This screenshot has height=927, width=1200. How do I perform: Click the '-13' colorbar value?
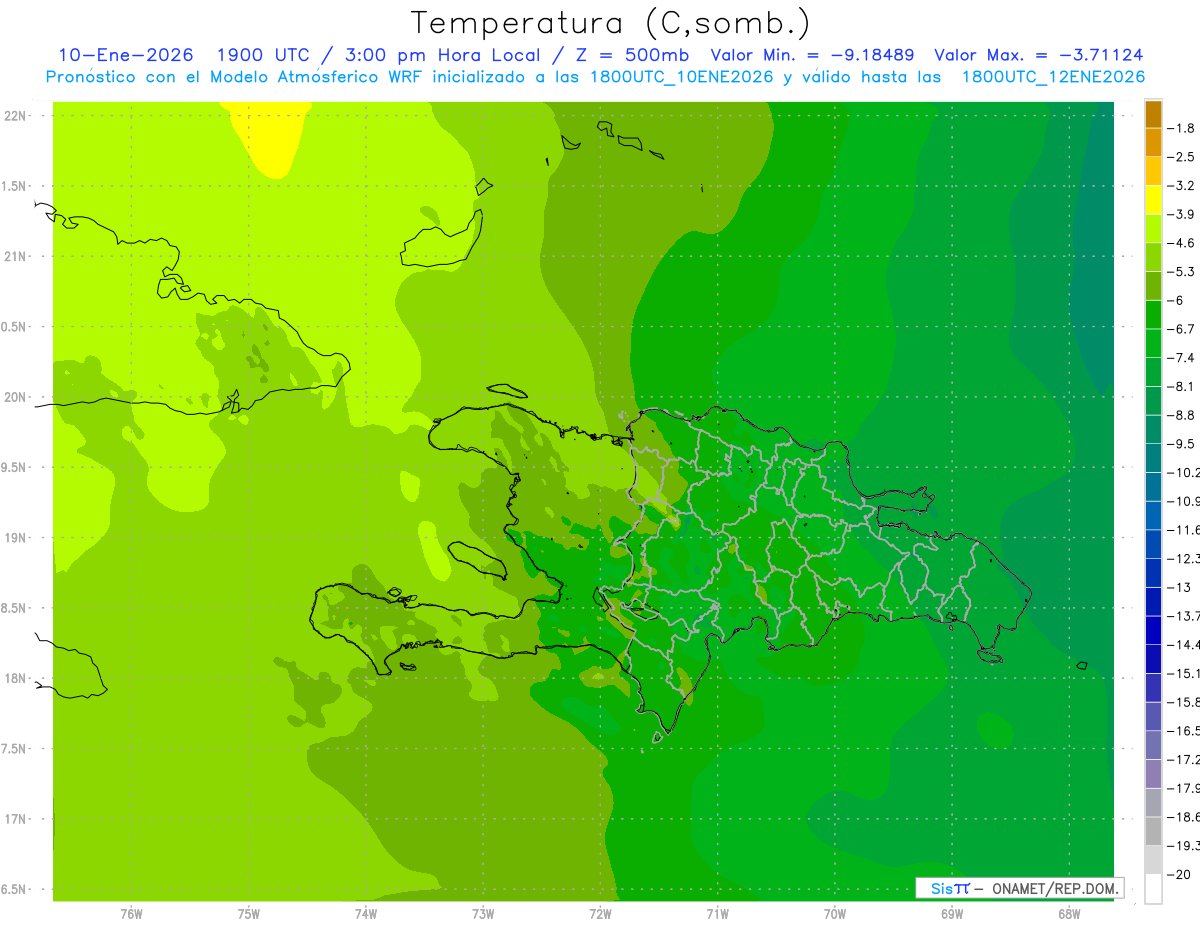[1179, 587]
